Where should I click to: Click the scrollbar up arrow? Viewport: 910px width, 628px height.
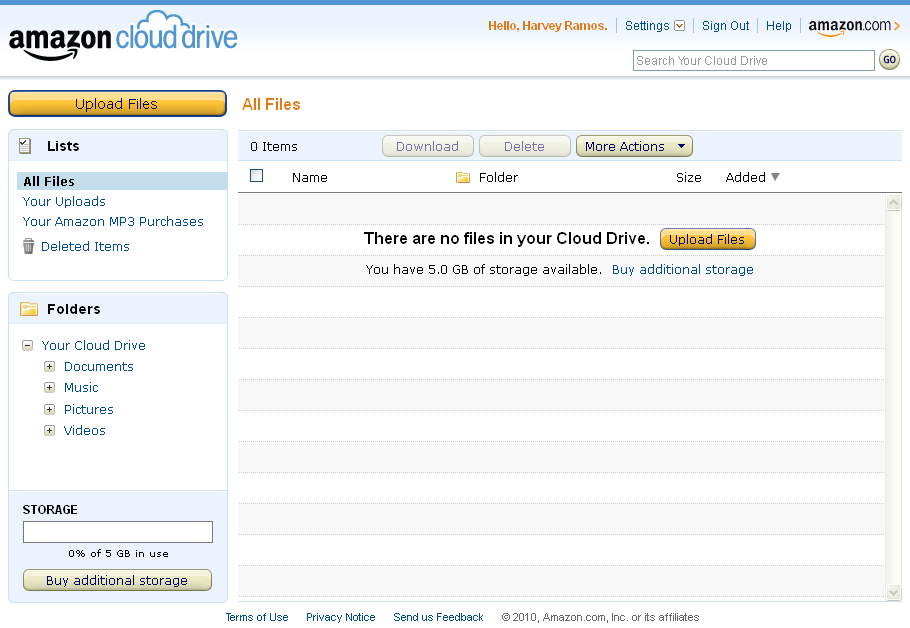(894, 203)
